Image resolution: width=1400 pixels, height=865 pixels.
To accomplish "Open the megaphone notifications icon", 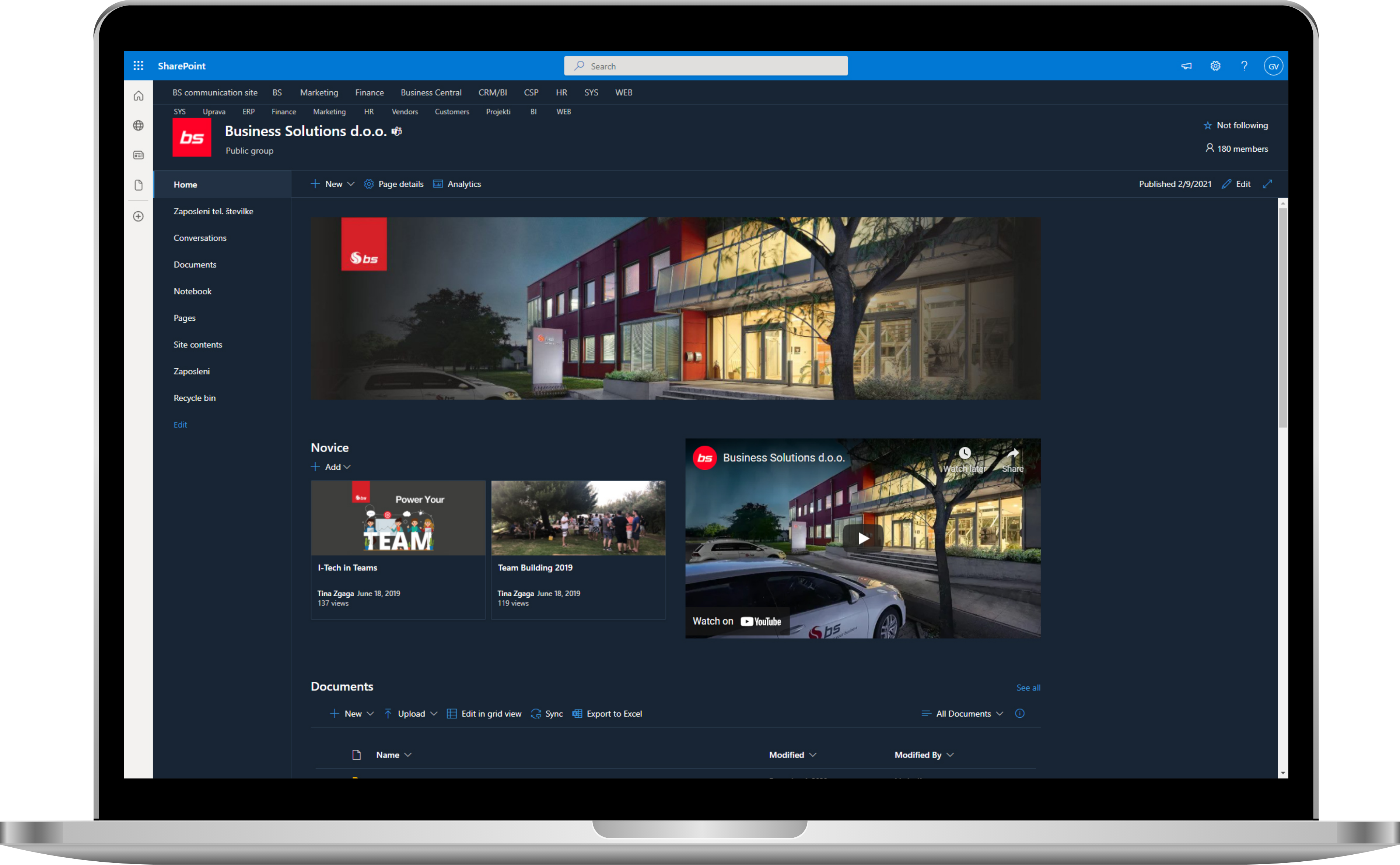I will coord(1187,66).
